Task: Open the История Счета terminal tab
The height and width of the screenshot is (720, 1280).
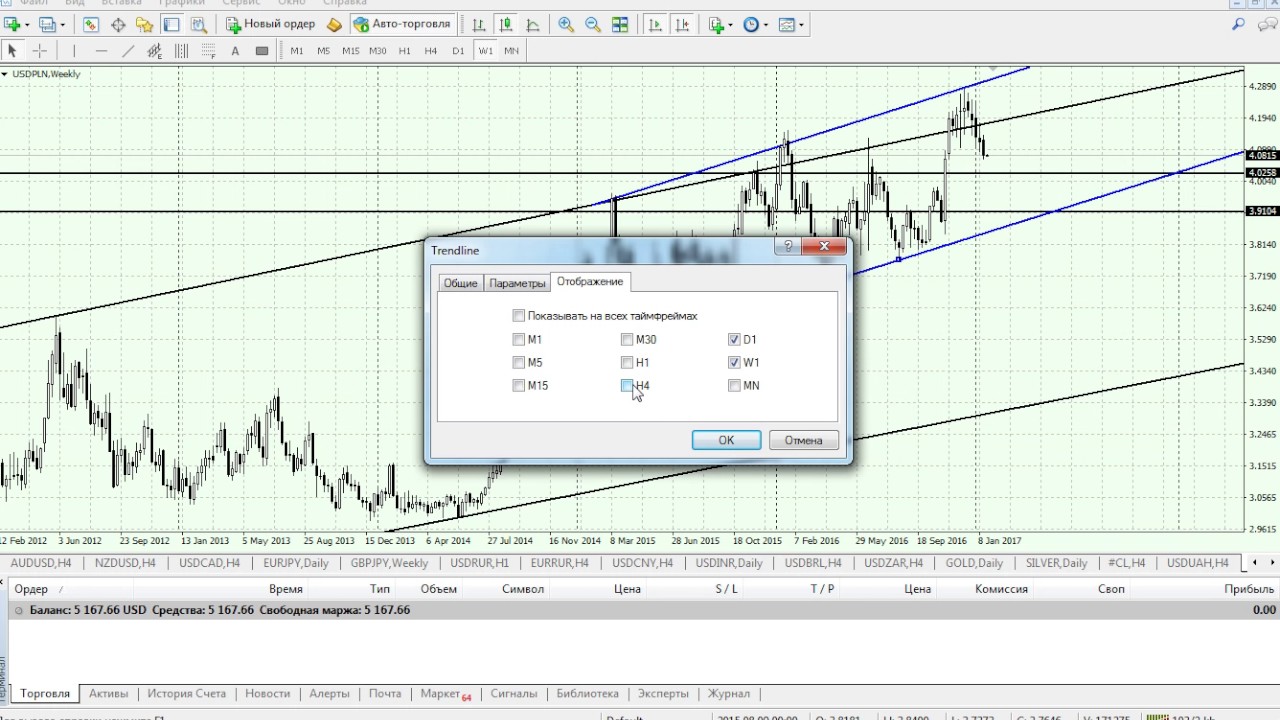Action: coord(187,693)
